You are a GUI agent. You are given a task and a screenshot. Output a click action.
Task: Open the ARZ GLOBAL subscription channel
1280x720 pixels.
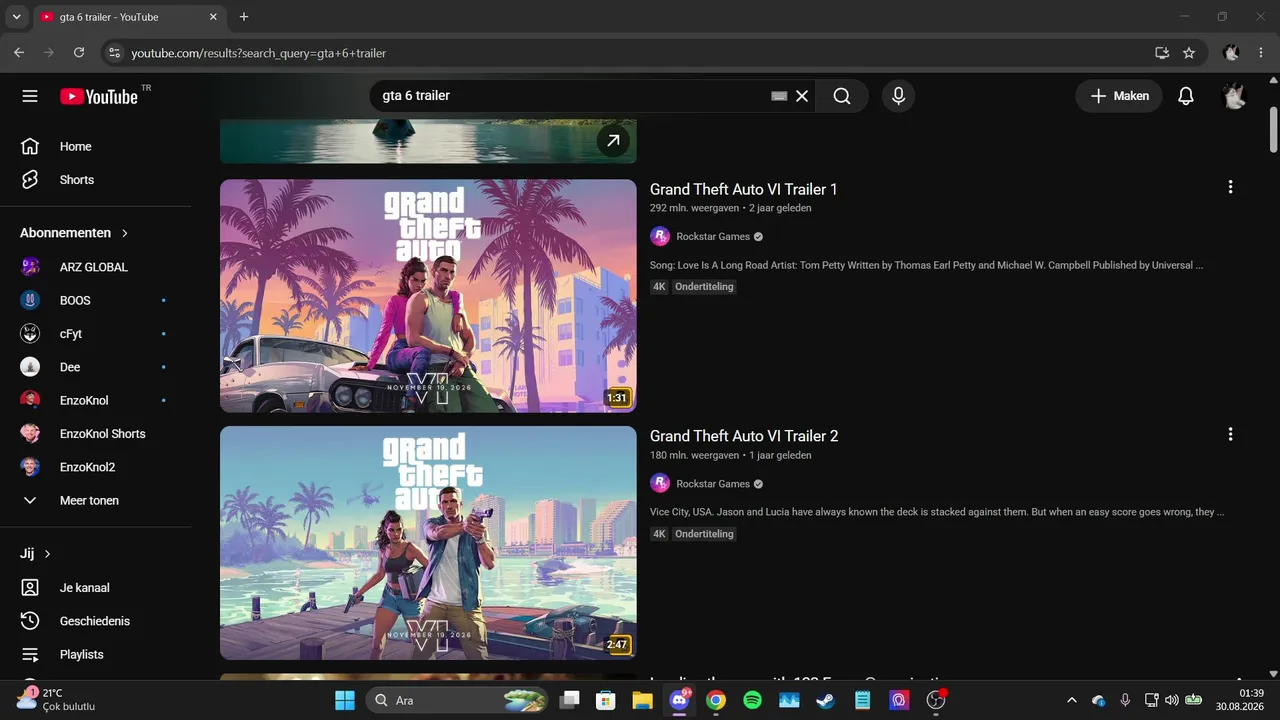[x=96, y=267]
